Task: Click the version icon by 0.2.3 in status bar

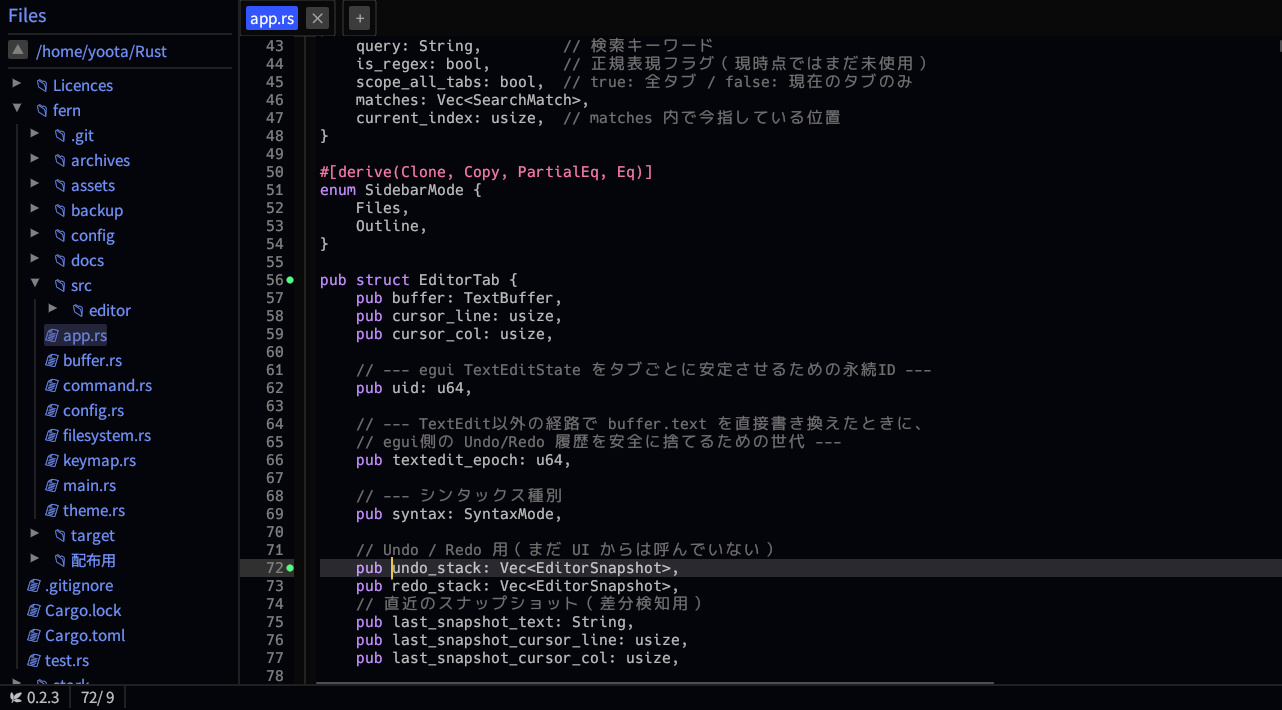Action: 16,698
